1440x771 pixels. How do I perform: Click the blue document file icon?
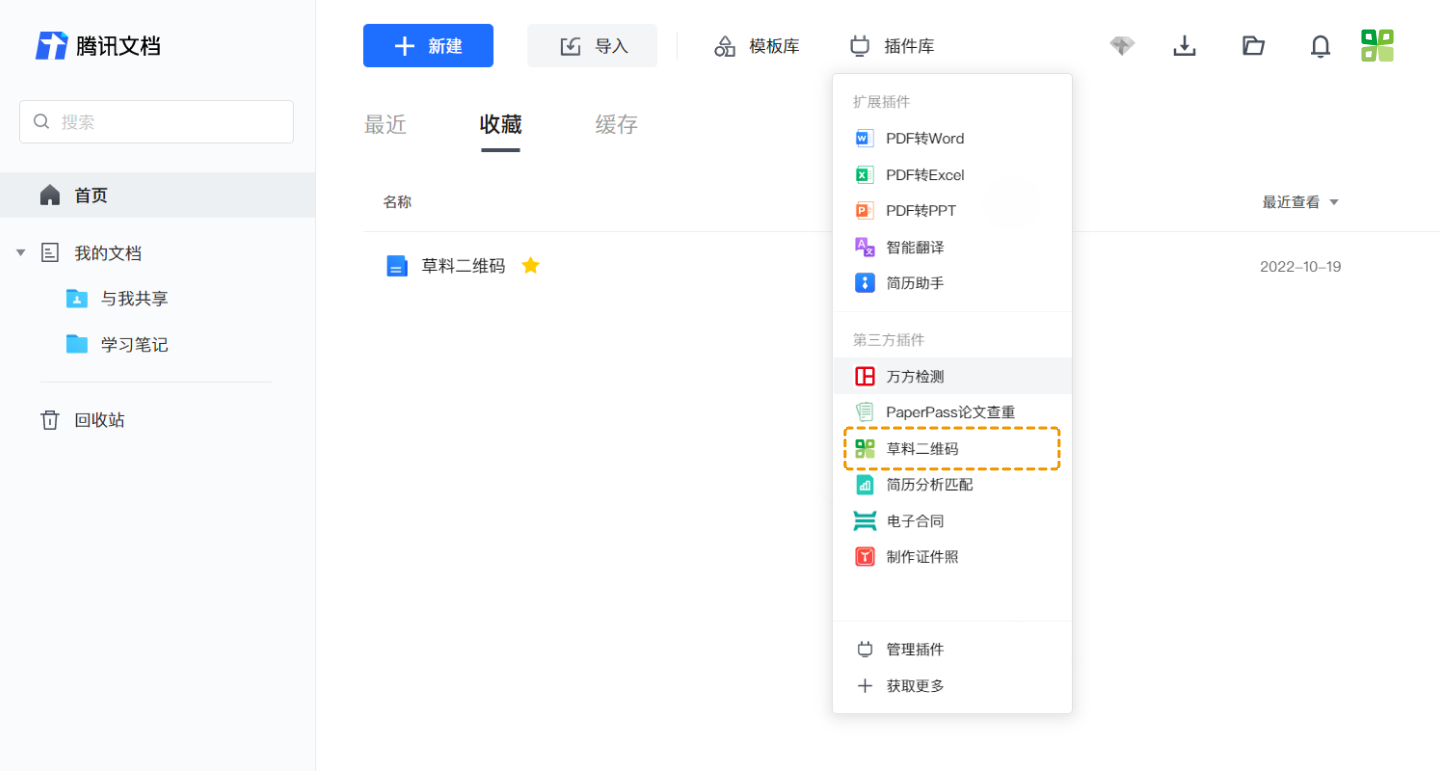tap(397, 266)
